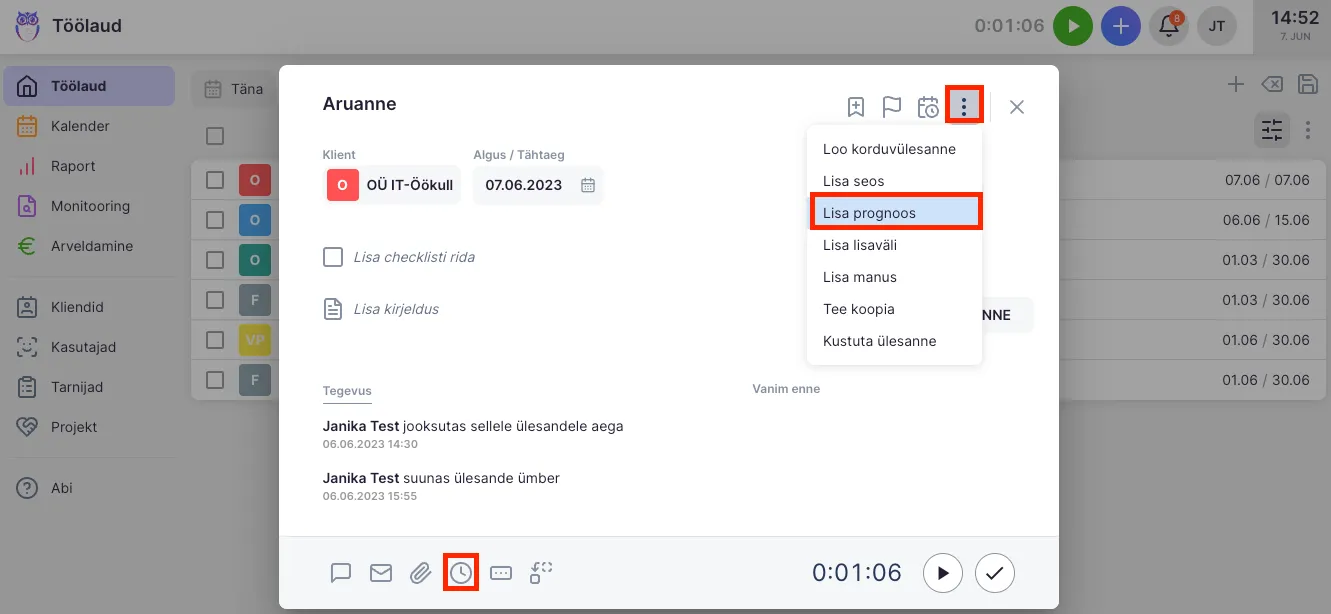Screen dimensions: 1331x614
Task: Open the OÜ IT-Öökull client selector
Action: tap(392, 185)
